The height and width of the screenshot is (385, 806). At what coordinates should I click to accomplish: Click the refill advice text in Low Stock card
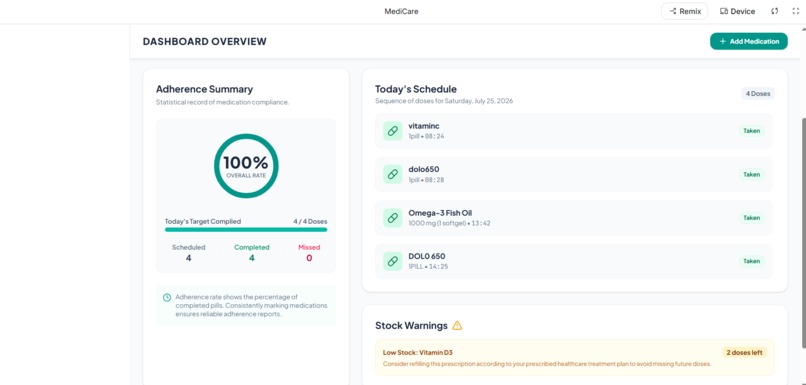(x=547, y=364)
